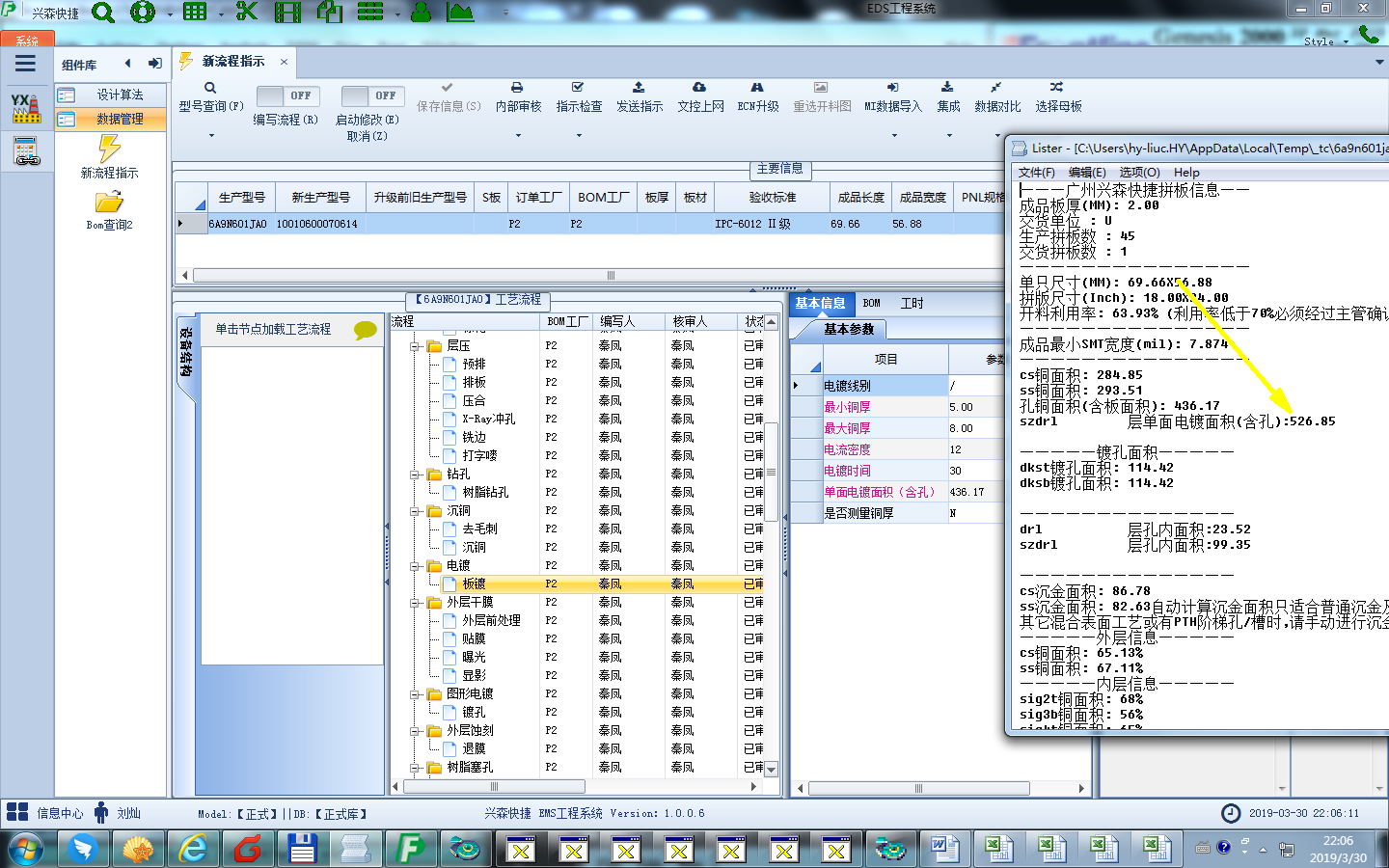
Task: Collapse the 外层蚀刻 tree folder
Action: pos(415,730)
